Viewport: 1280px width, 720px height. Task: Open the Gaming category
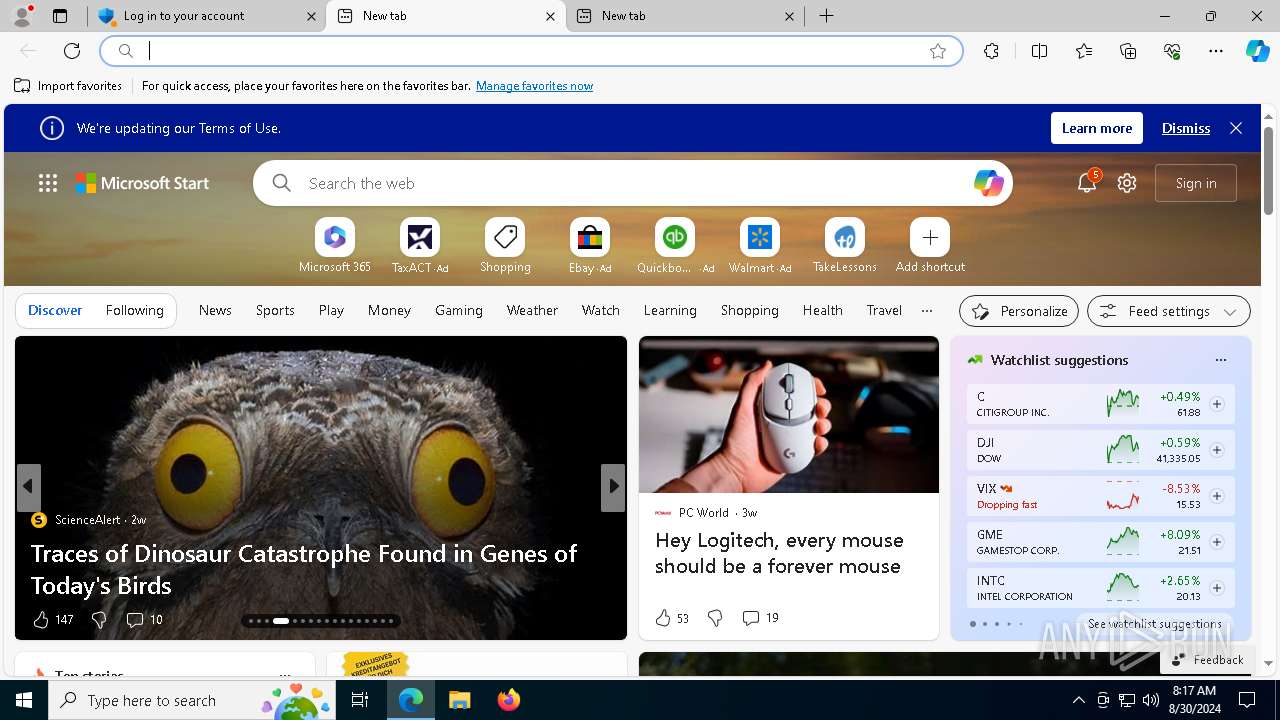tap(459, 310)
